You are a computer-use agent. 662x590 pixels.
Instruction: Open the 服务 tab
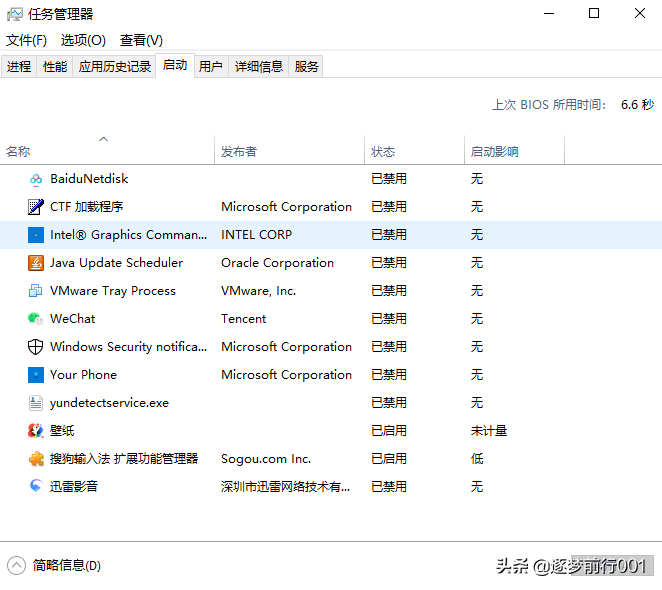306,66
